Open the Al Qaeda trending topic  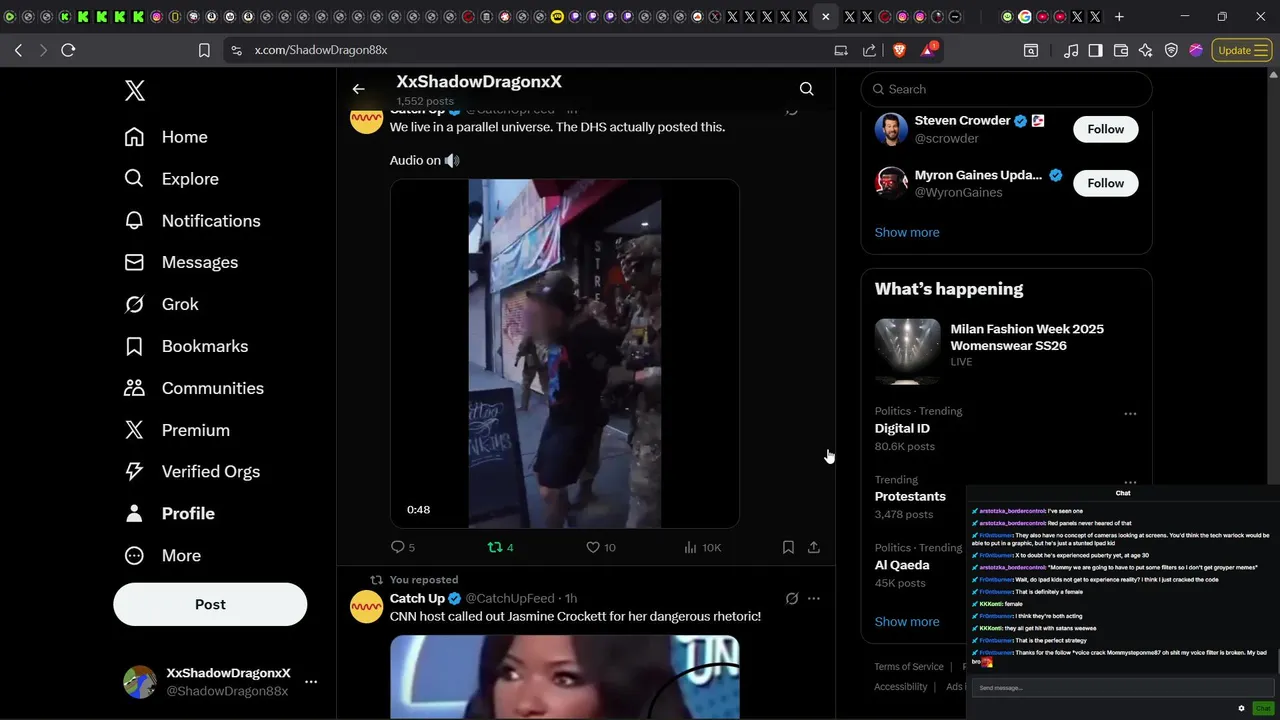tap(902, 565)
